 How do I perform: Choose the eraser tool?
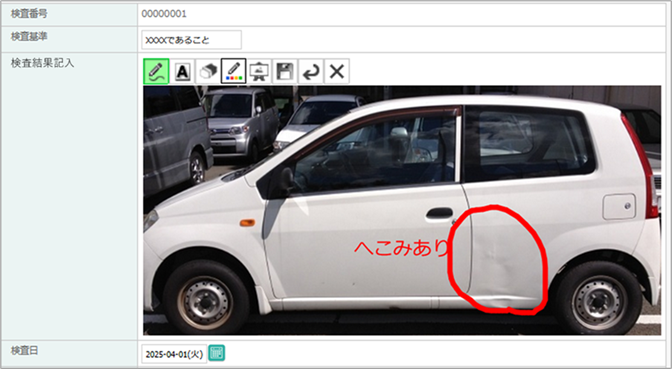click(x=208, y=71)
